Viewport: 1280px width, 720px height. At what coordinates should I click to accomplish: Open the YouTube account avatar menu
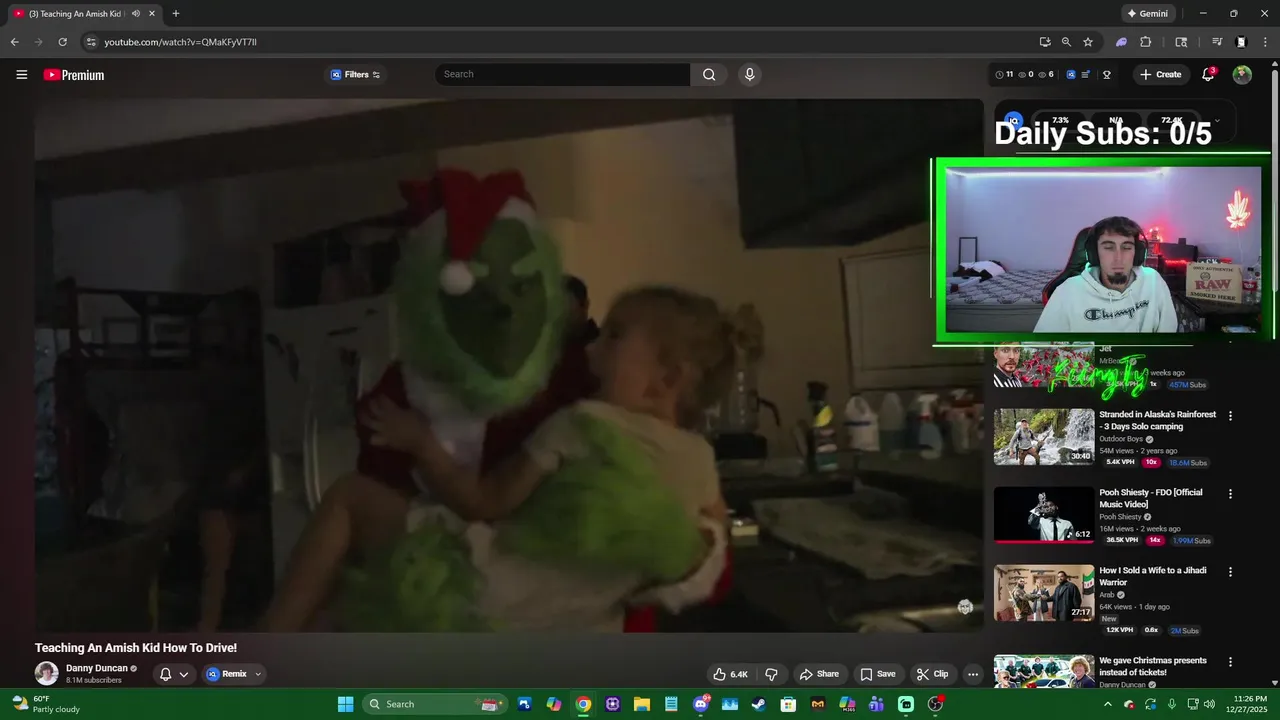[1242, 75]
